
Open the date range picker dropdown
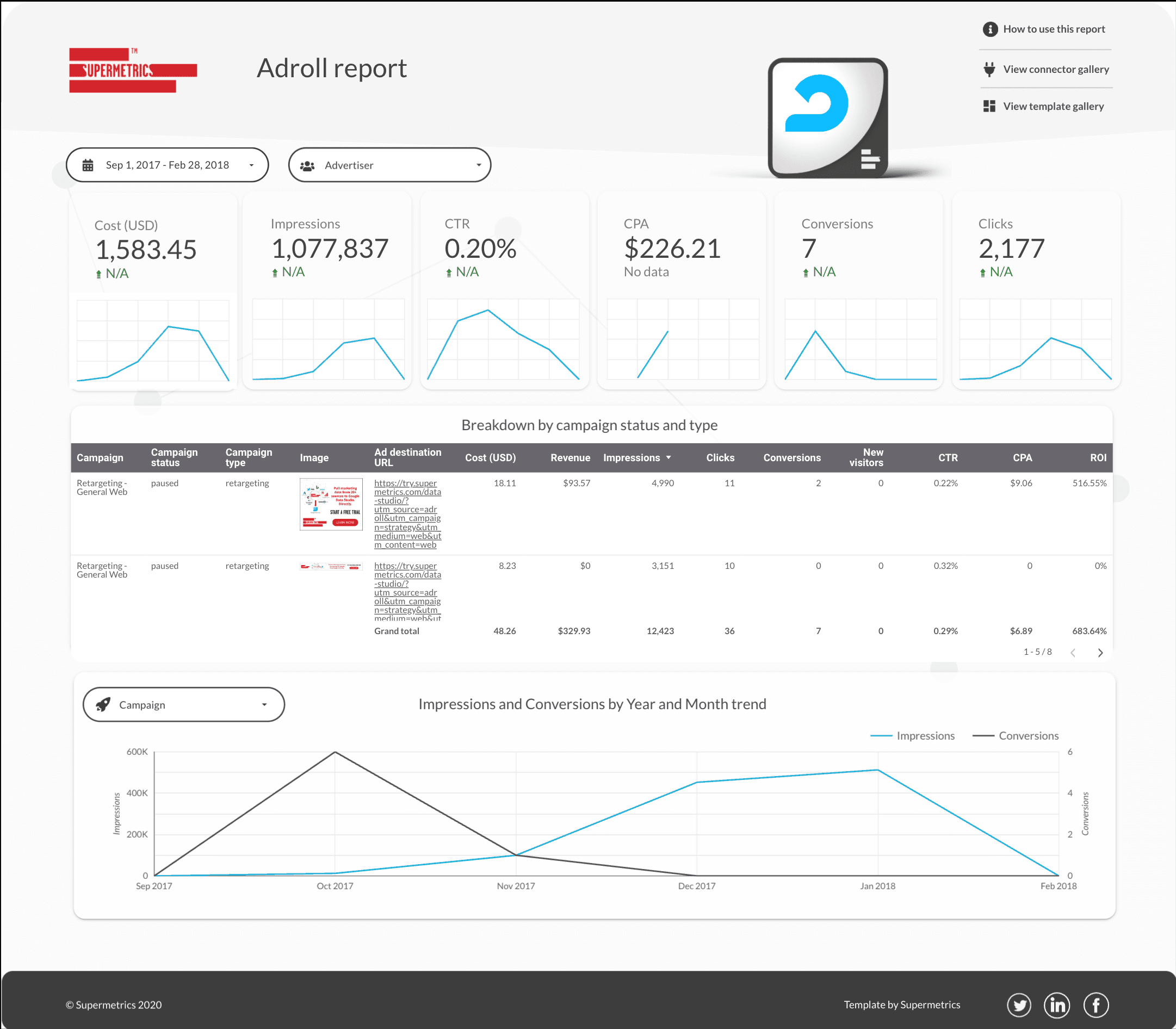[x=167, y=165]
